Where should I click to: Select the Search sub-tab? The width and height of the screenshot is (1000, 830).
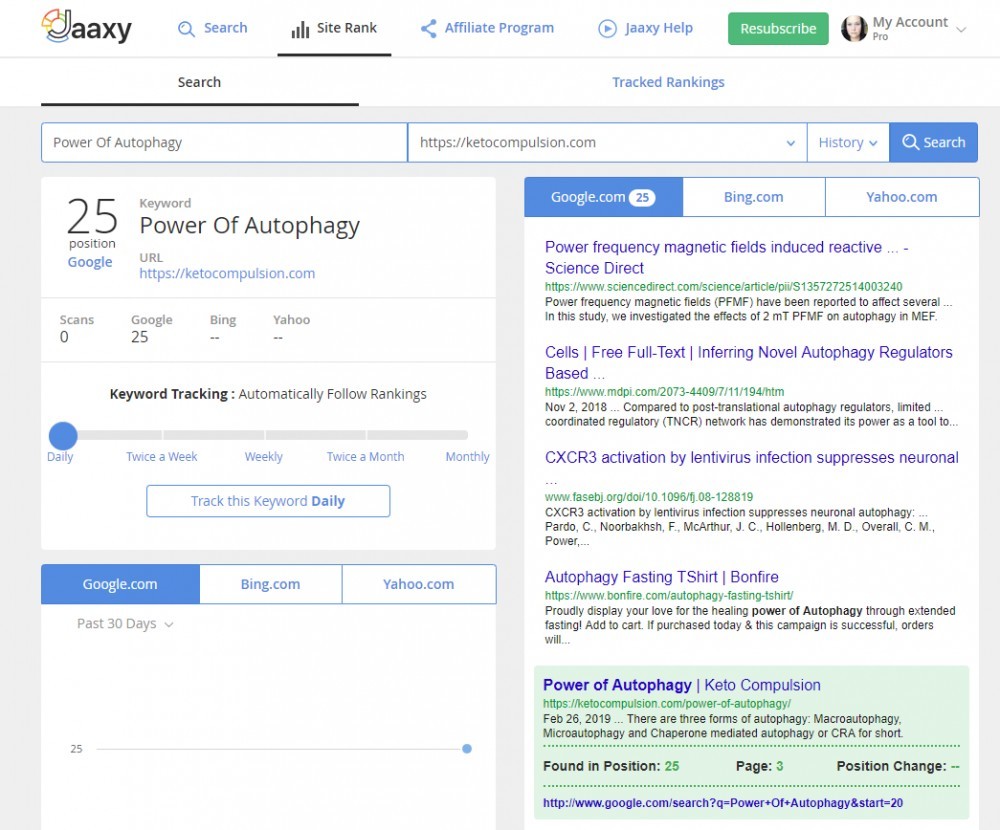[x=200, y=82]
